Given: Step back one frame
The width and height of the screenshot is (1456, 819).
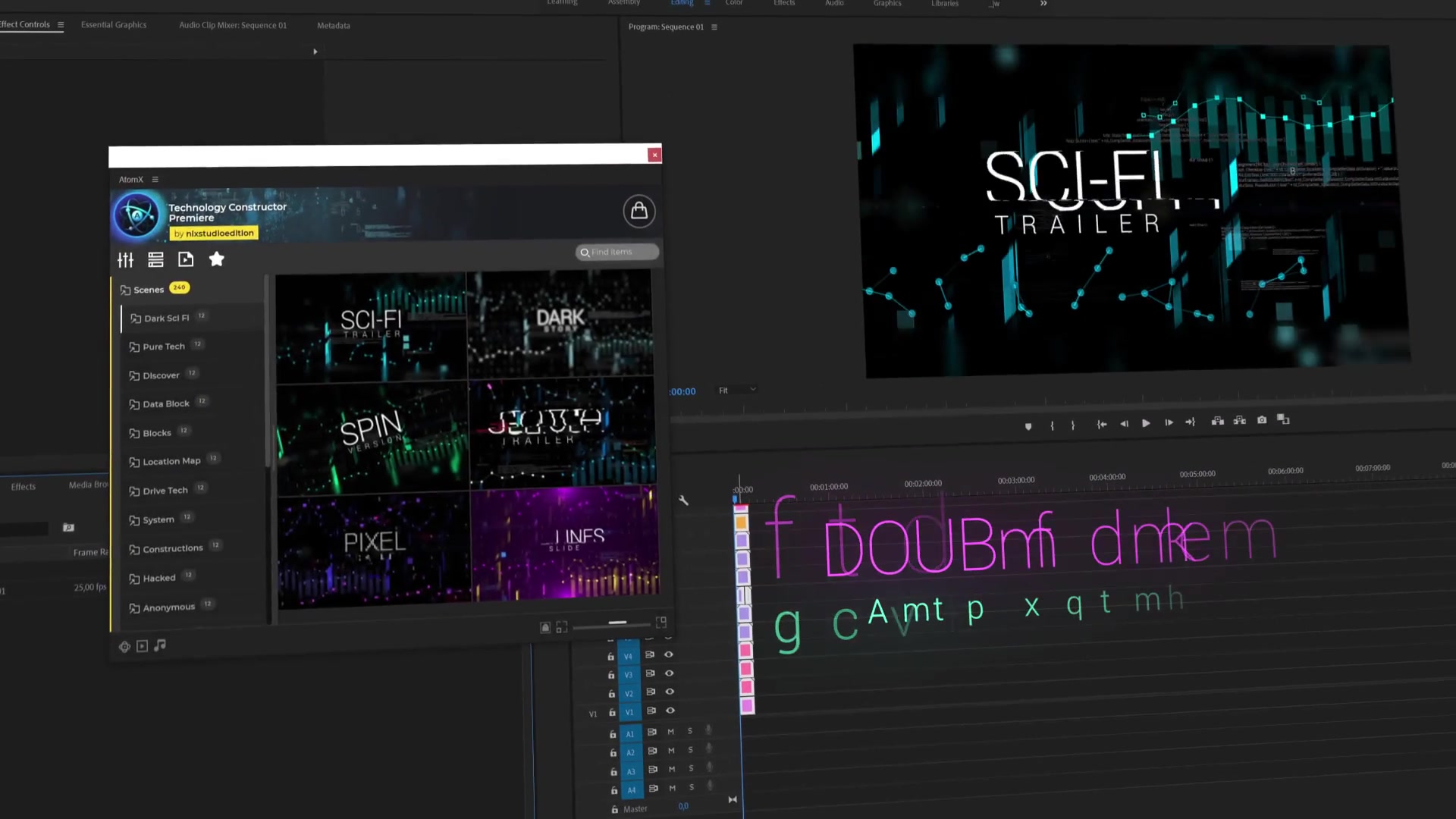Looking at the screenshot, I should pos(1125,423).
